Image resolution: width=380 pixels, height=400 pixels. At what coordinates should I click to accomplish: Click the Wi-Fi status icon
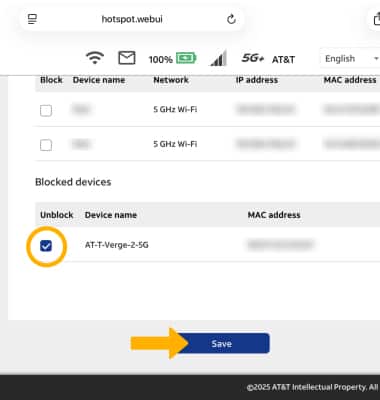click(95, 58)
